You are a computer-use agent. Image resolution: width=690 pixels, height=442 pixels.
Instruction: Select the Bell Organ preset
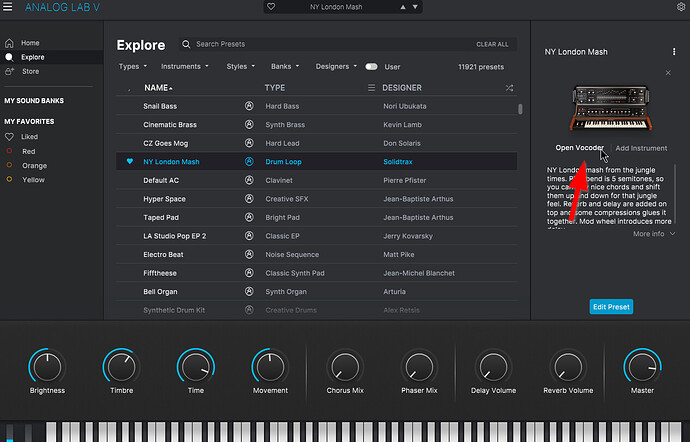coord(316,291)
